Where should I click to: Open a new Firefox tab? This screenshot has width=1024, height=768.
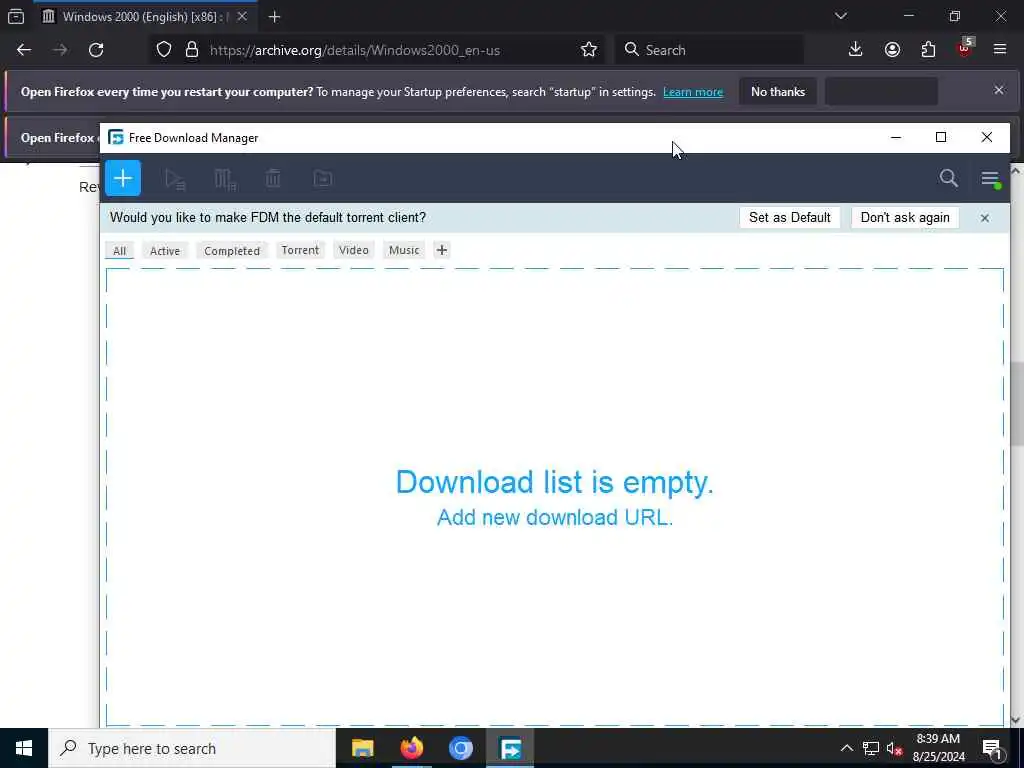click(274, 17)
